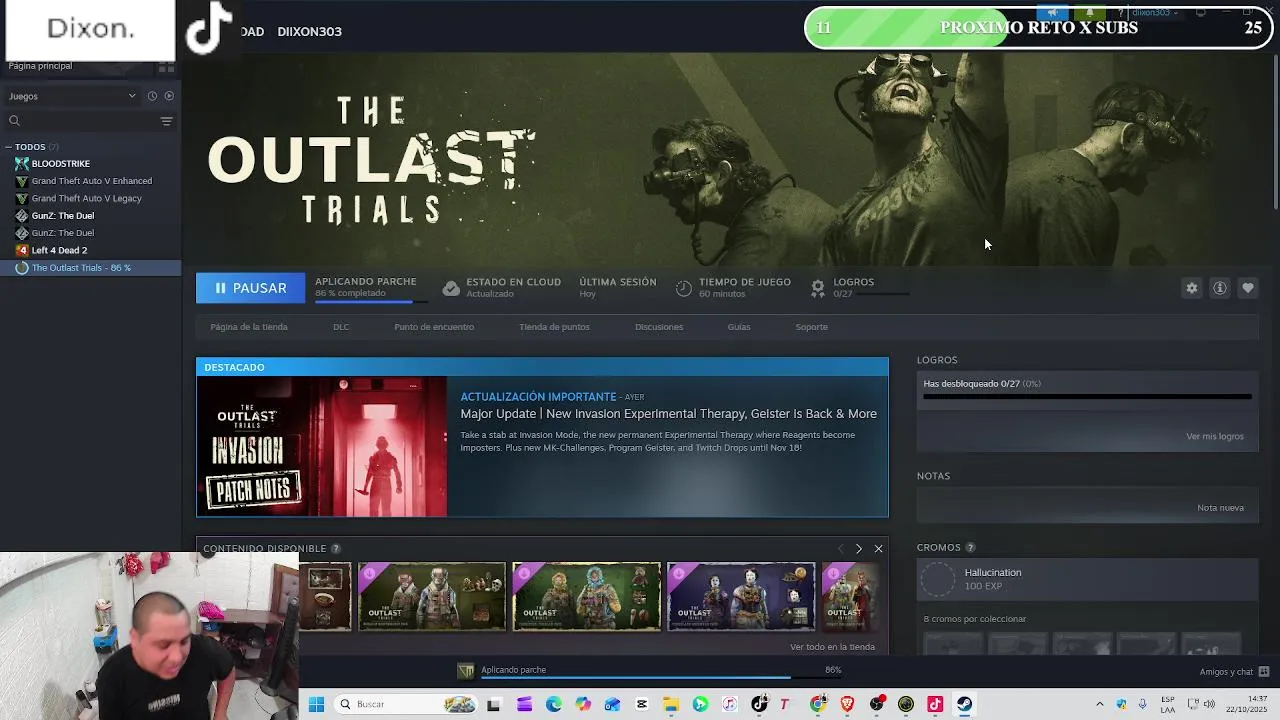
Task: Open DIIXON303 profile menu tab
Action: tap(309, 32)
